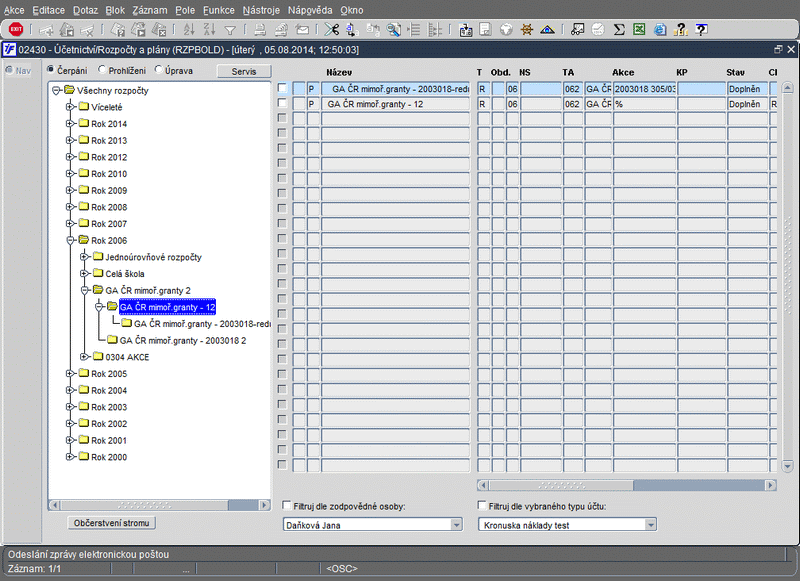Click the help question mark icon

click(681, 30)
